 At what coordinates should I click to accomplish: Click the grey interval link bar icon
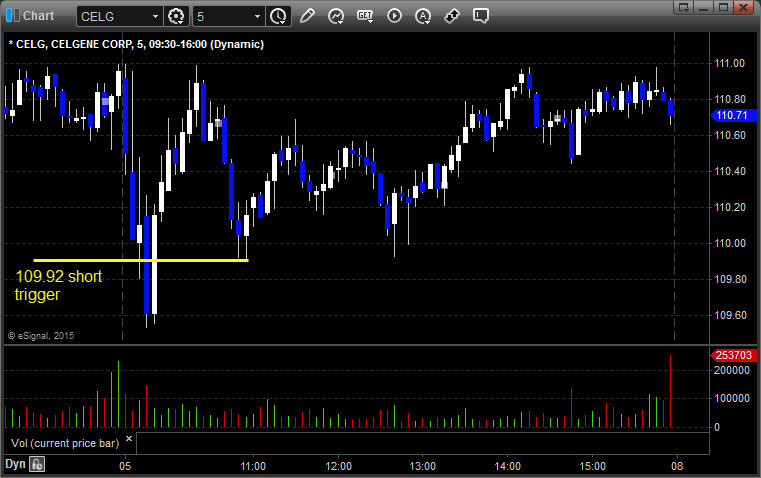pyautogui.click(x=17, y=16)
